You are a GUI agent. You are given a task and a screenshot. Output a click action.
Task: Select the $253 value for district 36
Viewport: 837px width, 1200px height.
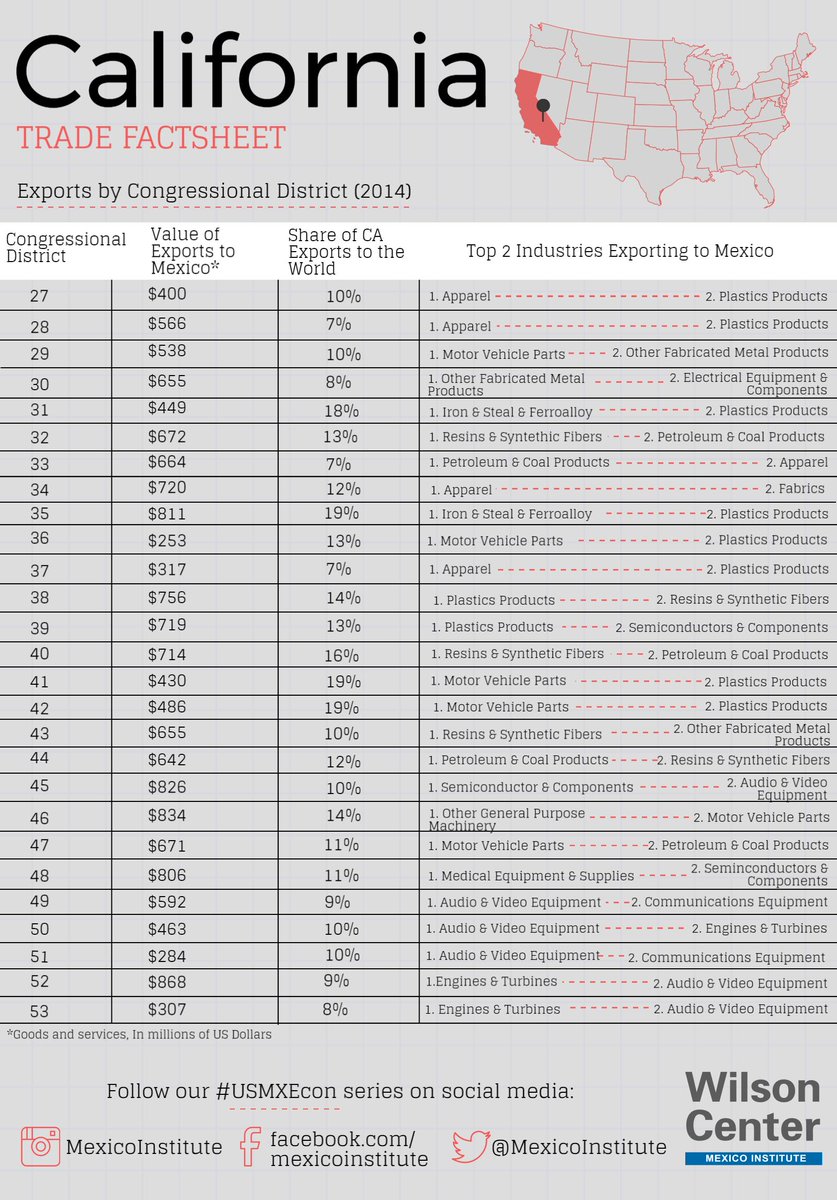click(x=167, y=538)
